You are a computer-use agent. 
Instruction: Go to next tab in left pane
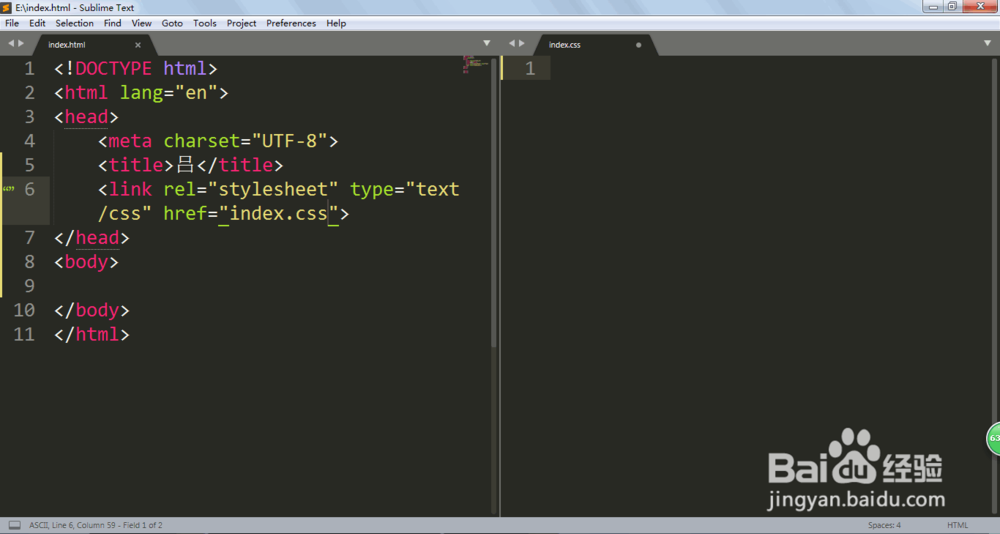(21, 43)
